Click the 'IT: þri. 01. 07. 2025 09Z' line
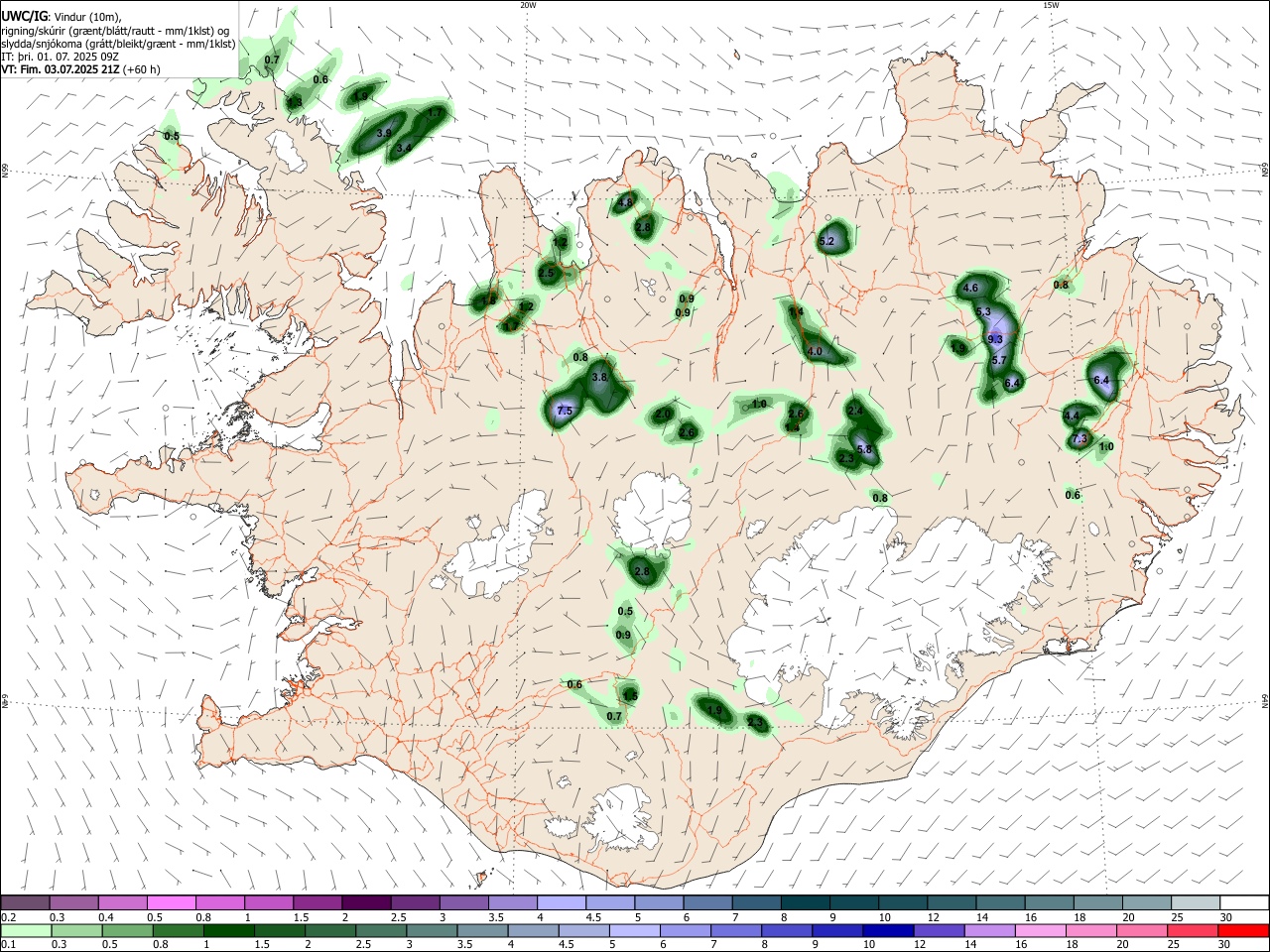This screenshot has width=1270, height=952. (x=62, y=58)
